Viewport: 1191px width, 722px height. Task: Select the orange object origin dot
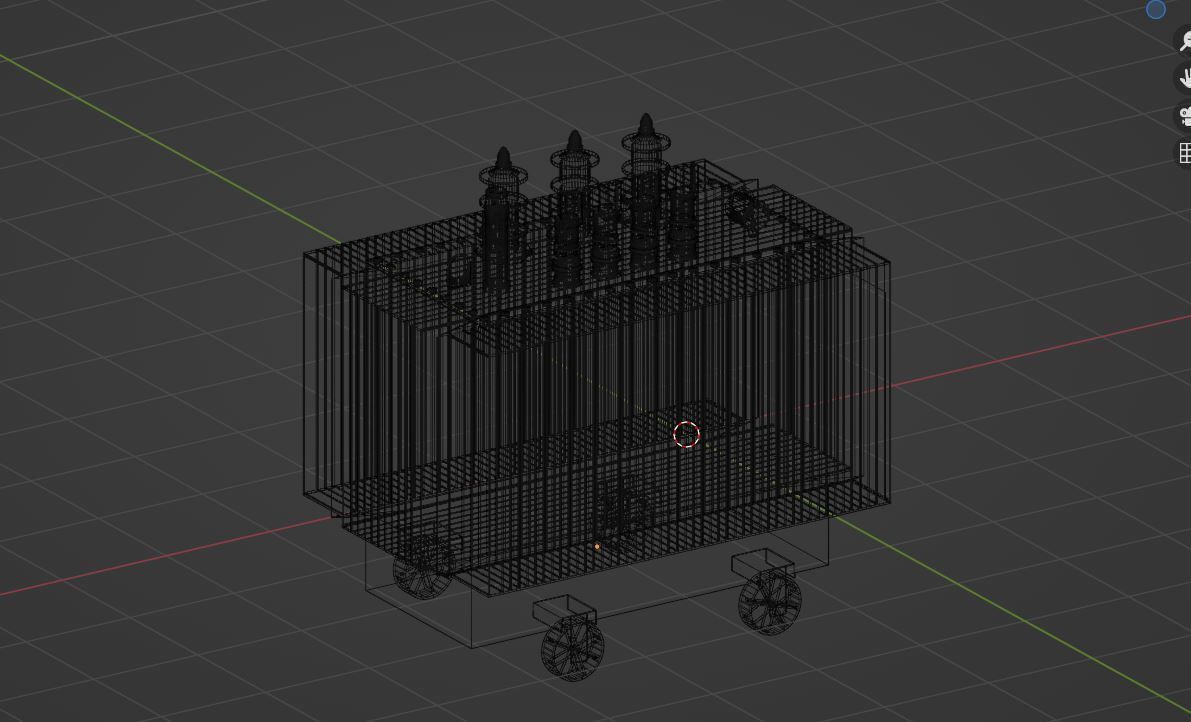click(597, 547)
